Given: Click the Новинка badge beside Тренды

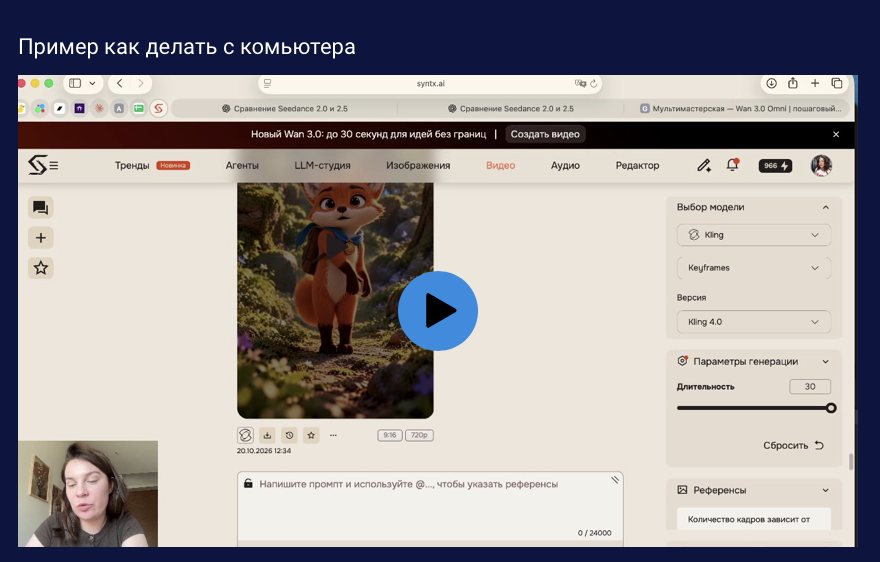Looking at the screenshot, I should point(173,165).
